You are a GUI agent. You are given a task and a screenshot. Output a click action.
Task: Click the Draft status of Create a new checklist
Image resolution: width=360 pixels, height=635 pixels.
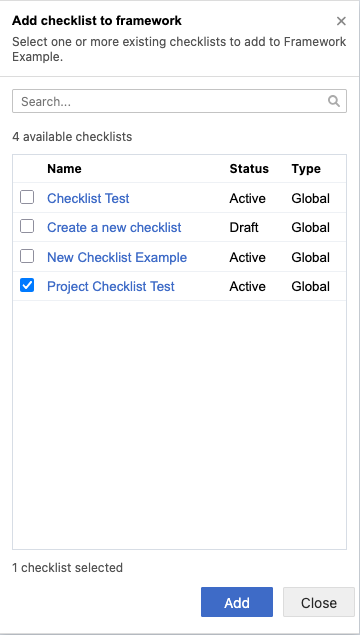[x=244, y=227]
